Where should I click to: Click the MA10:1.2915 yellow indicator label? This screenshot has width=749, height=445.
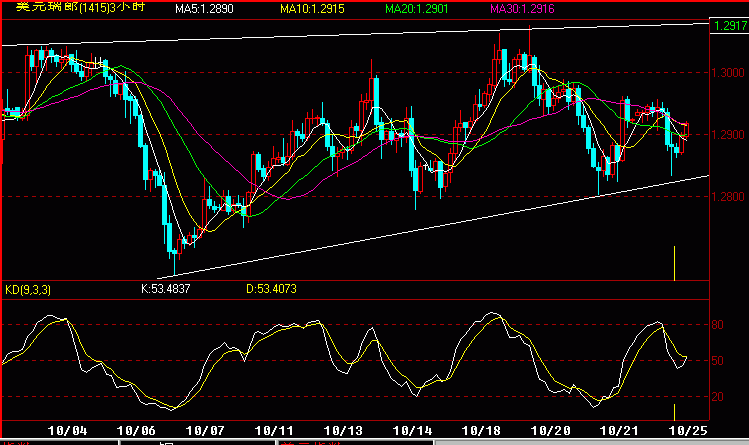(x=312, y=9)
